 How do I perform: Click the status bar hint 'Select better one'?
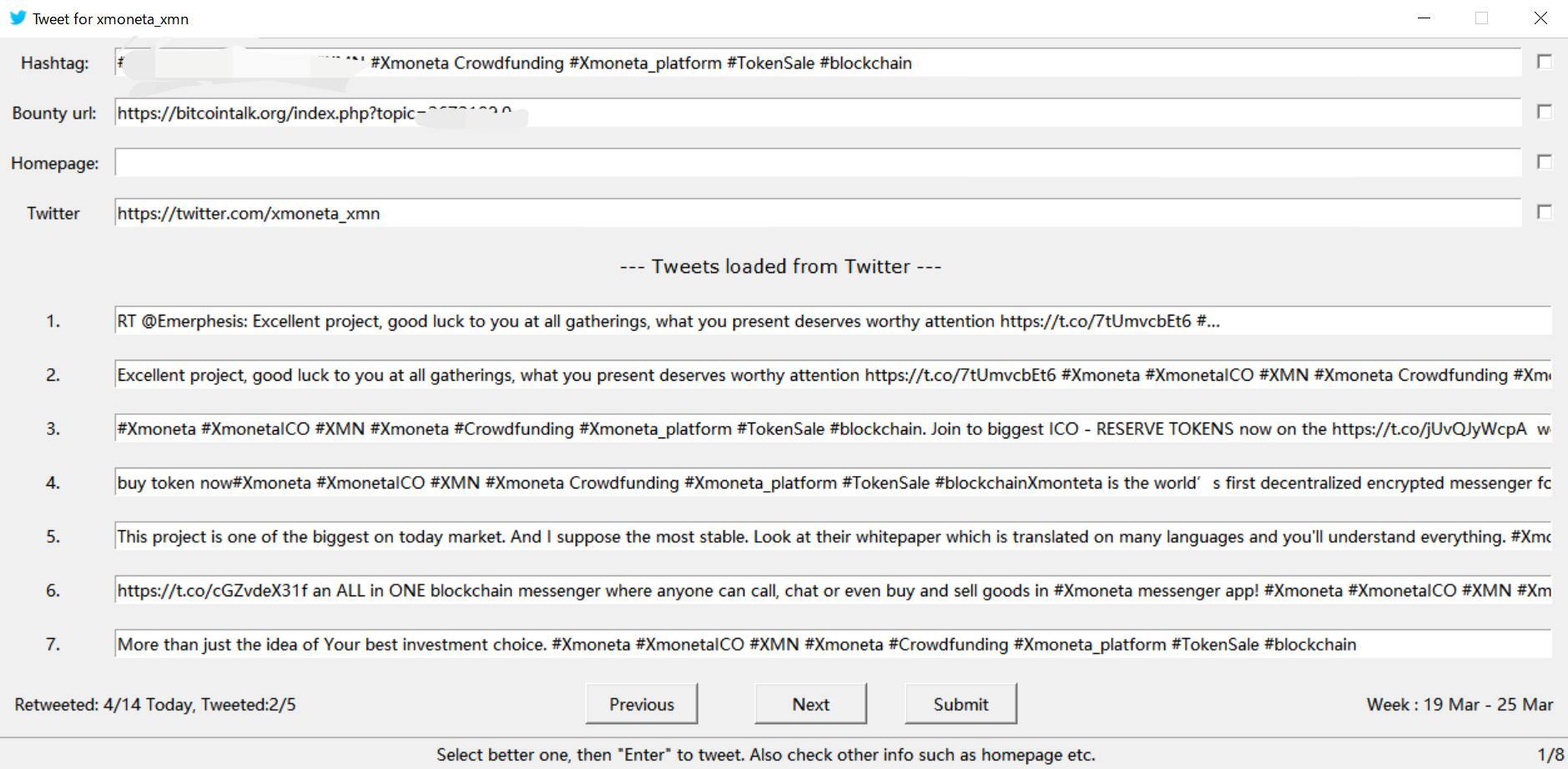pyautogui.click(x=765, y=755)
